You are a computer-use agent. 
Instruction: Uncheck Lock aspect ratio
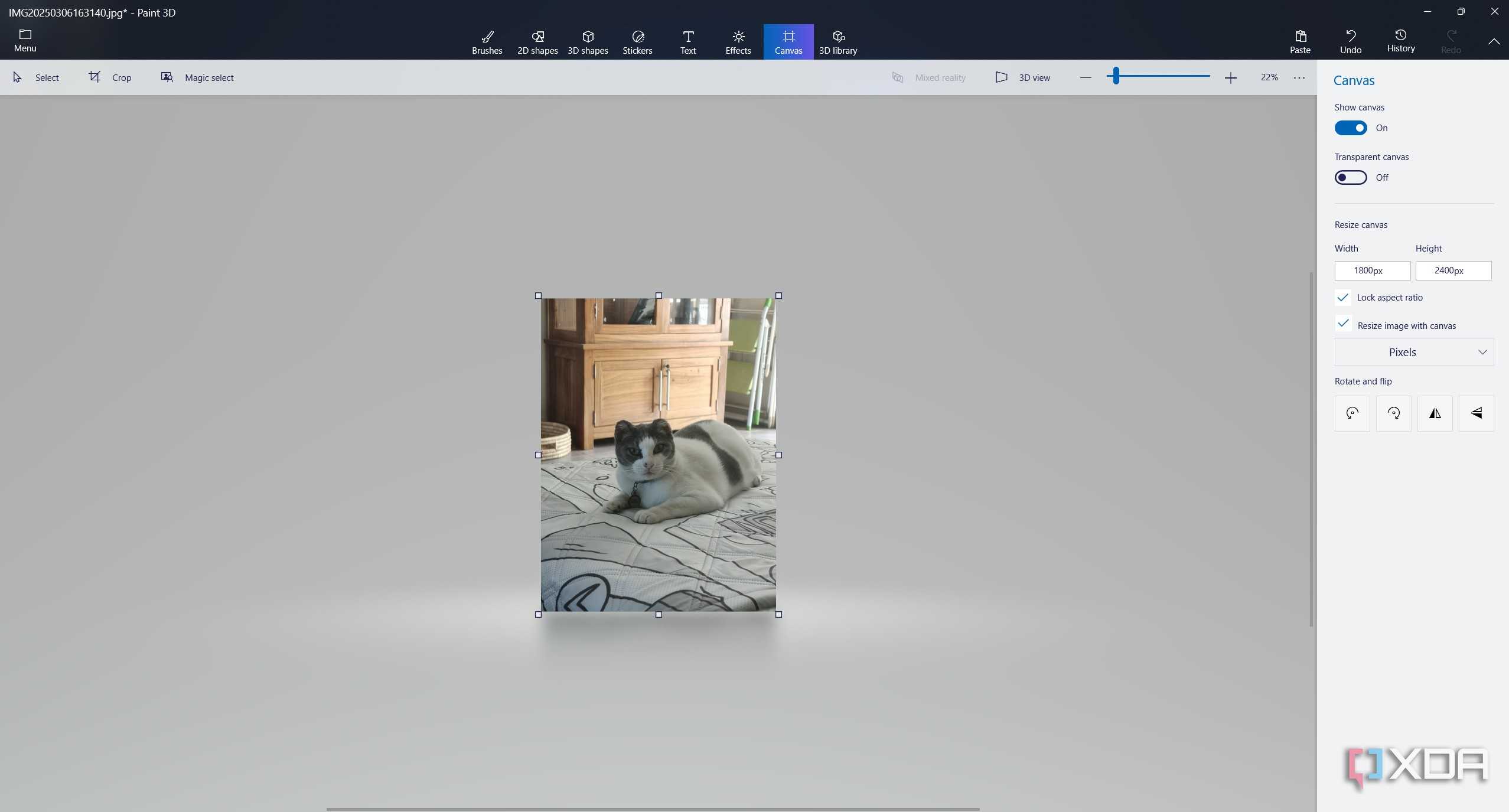point(1342,298)
